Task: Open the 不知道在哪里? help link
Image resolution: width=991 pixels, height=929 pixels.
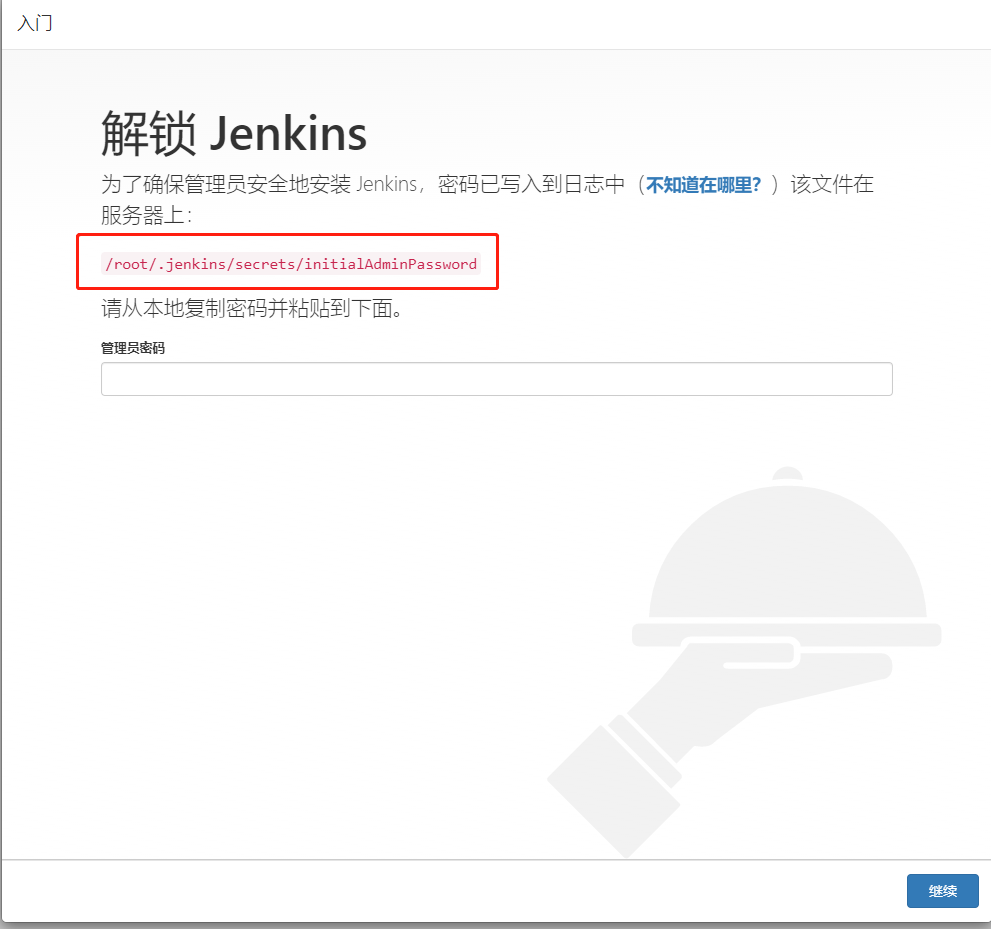Action: tap(703, 185)
